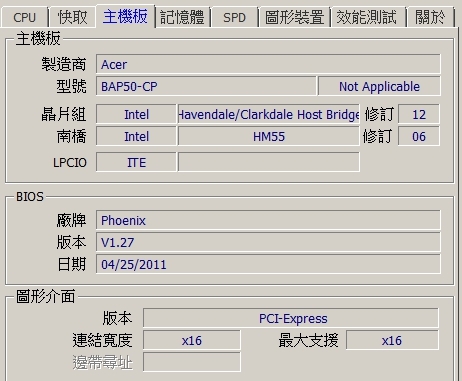The width and height of the screenshot is (462, 381).
Task: Click the 連結寬度 label
Action: point(102,340)
